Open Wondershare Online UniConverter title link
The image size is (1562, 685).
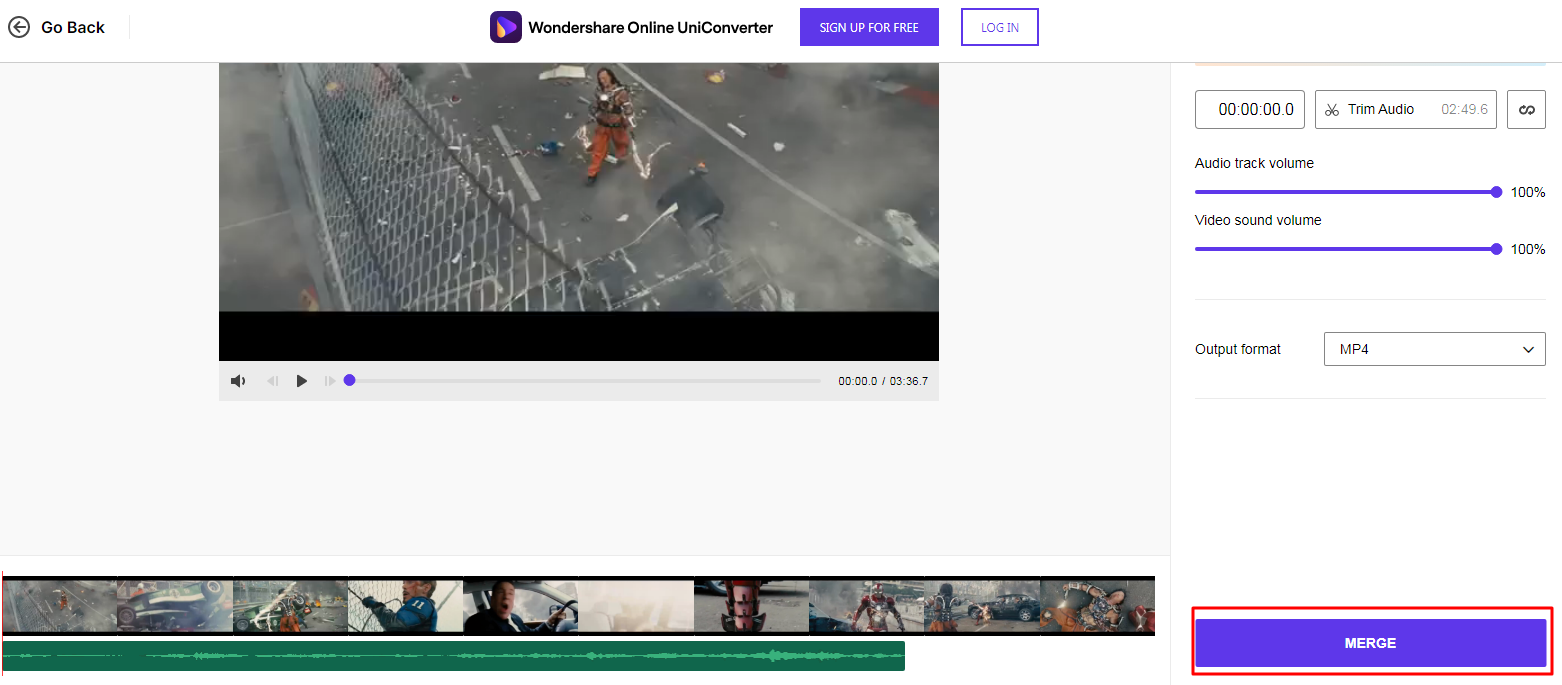click(651, 27)
